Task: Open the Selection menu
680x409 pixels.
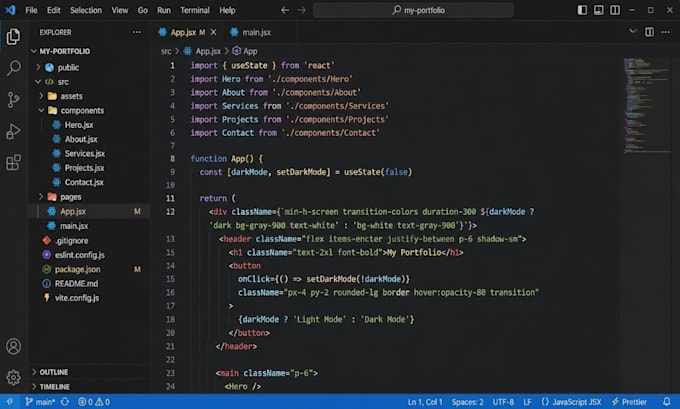Action: tap(86, 10)
